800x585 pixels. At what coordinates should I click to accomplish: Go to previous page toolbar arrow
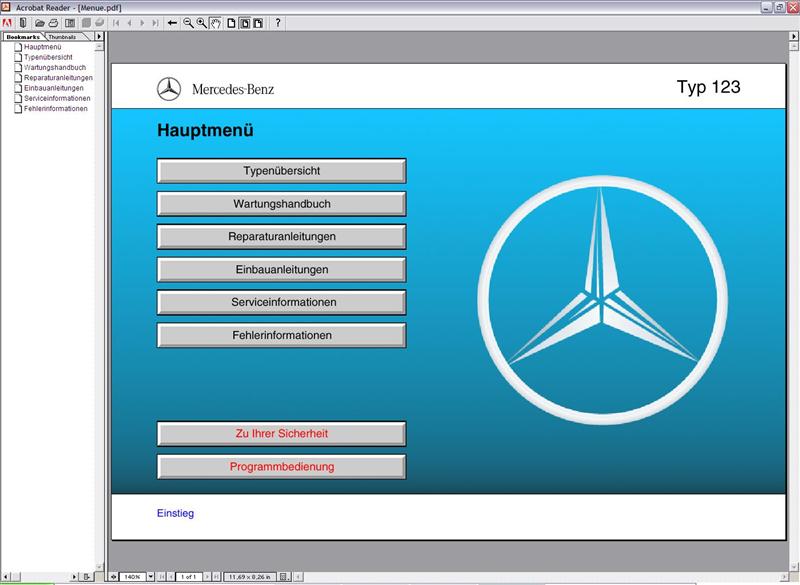(129, 23)
